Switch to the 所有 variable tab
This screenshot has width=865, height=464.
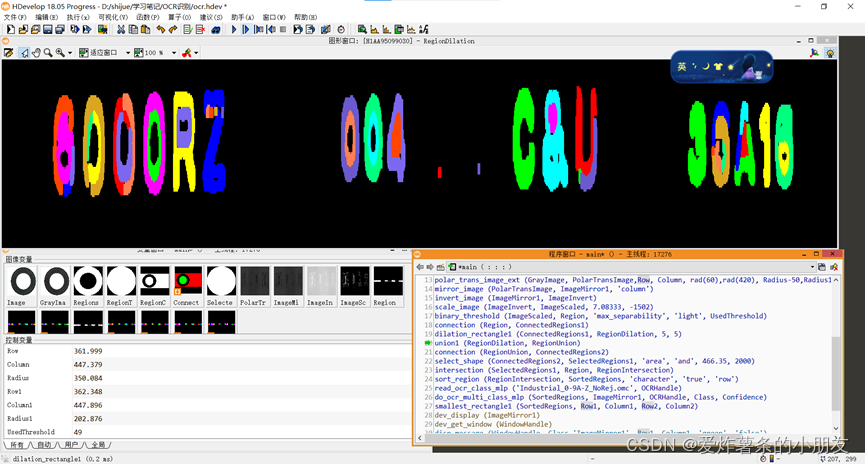[x=17, y=445]
